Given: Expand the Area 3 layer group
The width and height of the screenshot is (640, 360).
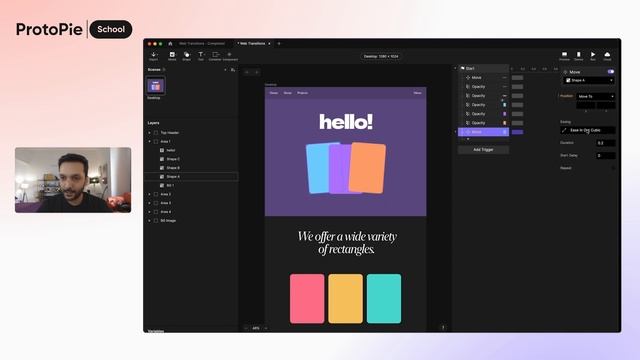Looking at the screenshot, I should pos(149,203).
